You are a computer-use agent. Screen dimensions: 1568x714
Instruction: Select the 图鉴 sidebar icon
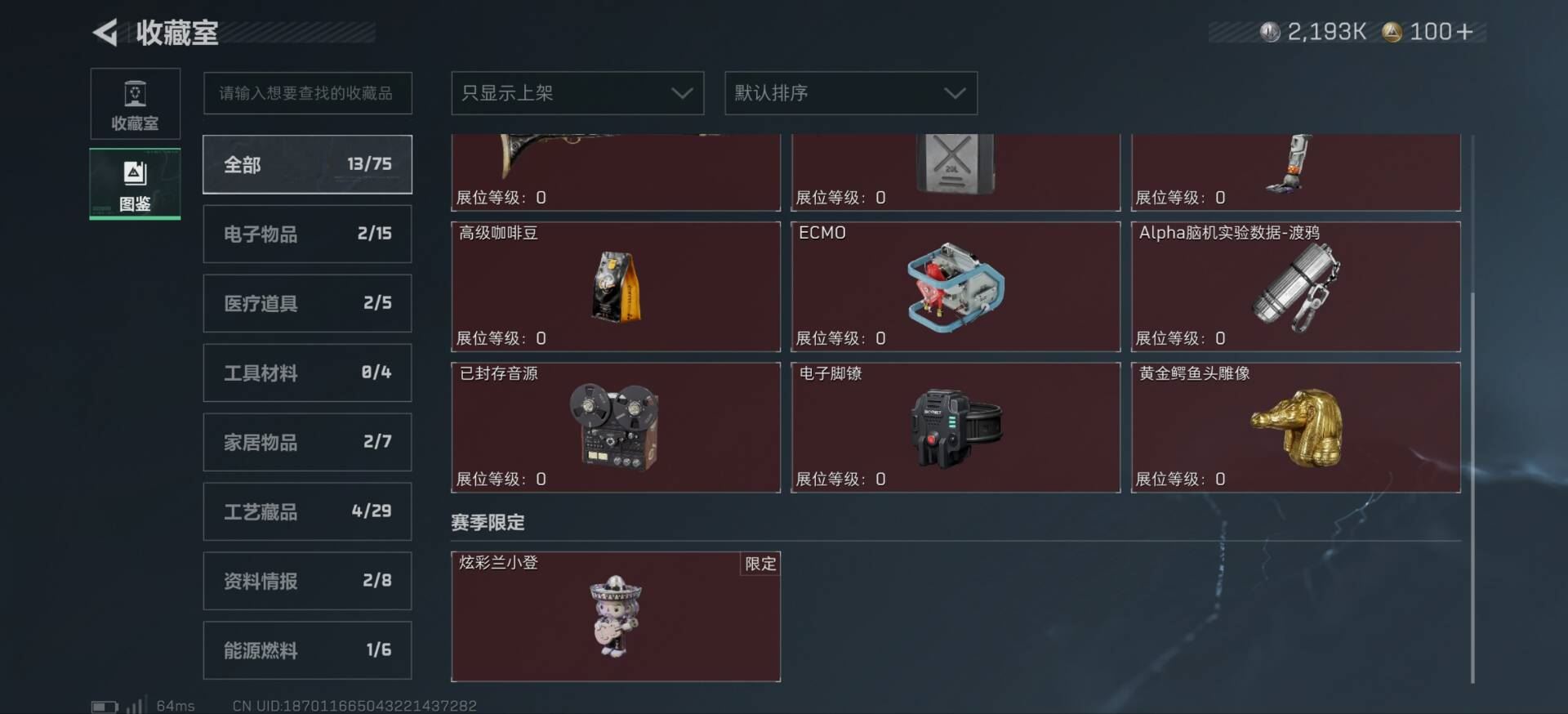[135, 184]
